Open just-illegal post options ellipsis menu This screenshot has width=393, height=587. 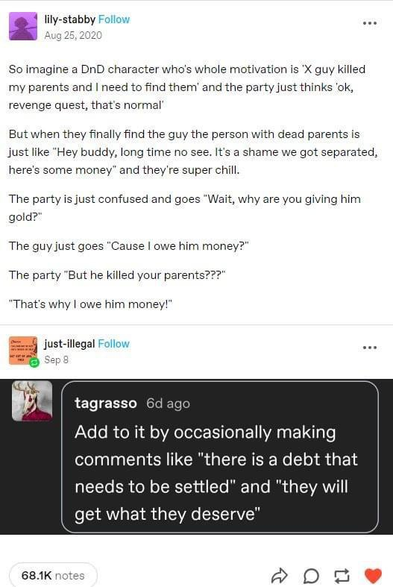(x=370, y=347)
